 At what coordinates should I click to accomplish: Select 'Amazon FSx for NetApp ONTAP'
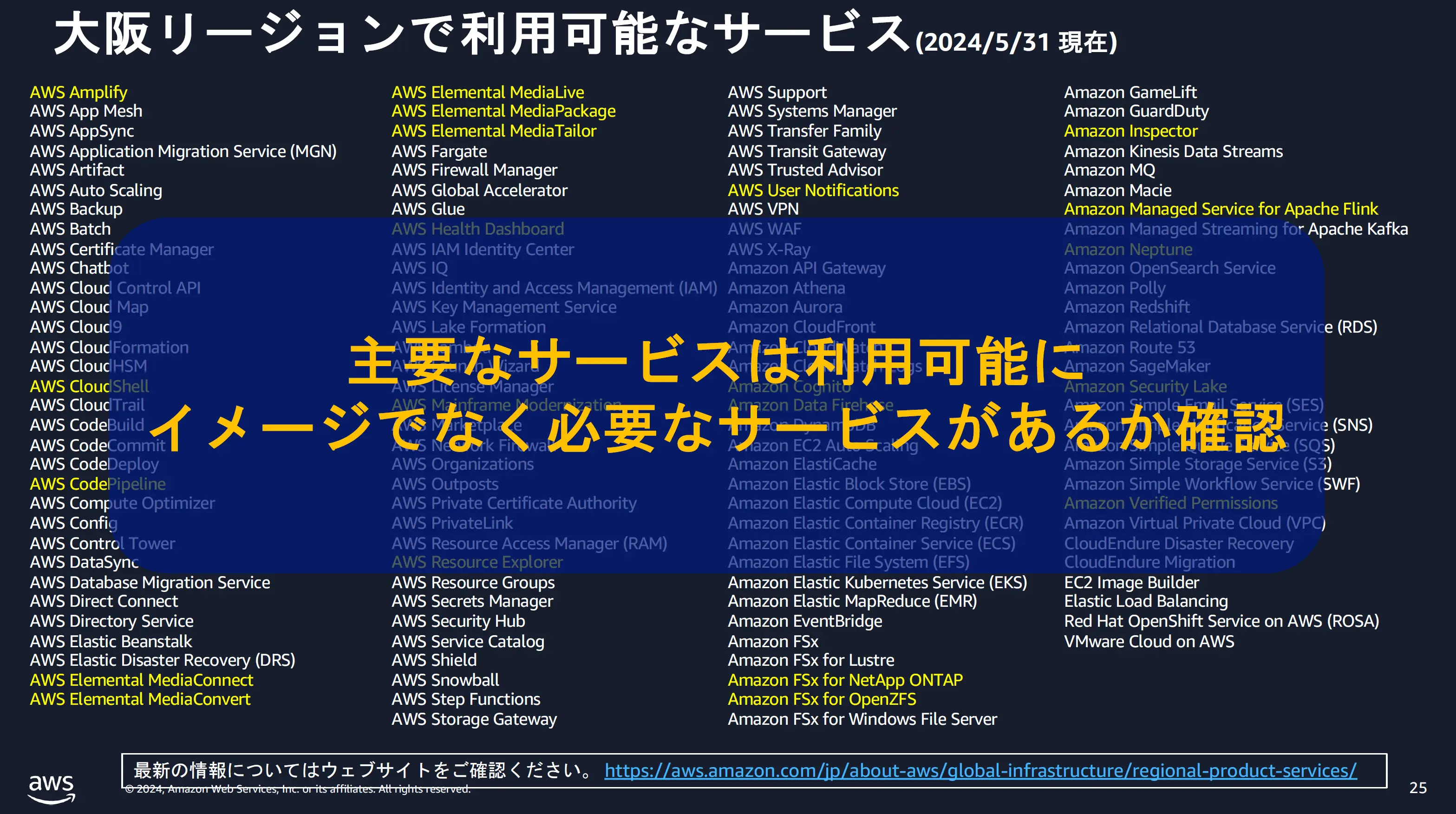[x=846, y=680]
